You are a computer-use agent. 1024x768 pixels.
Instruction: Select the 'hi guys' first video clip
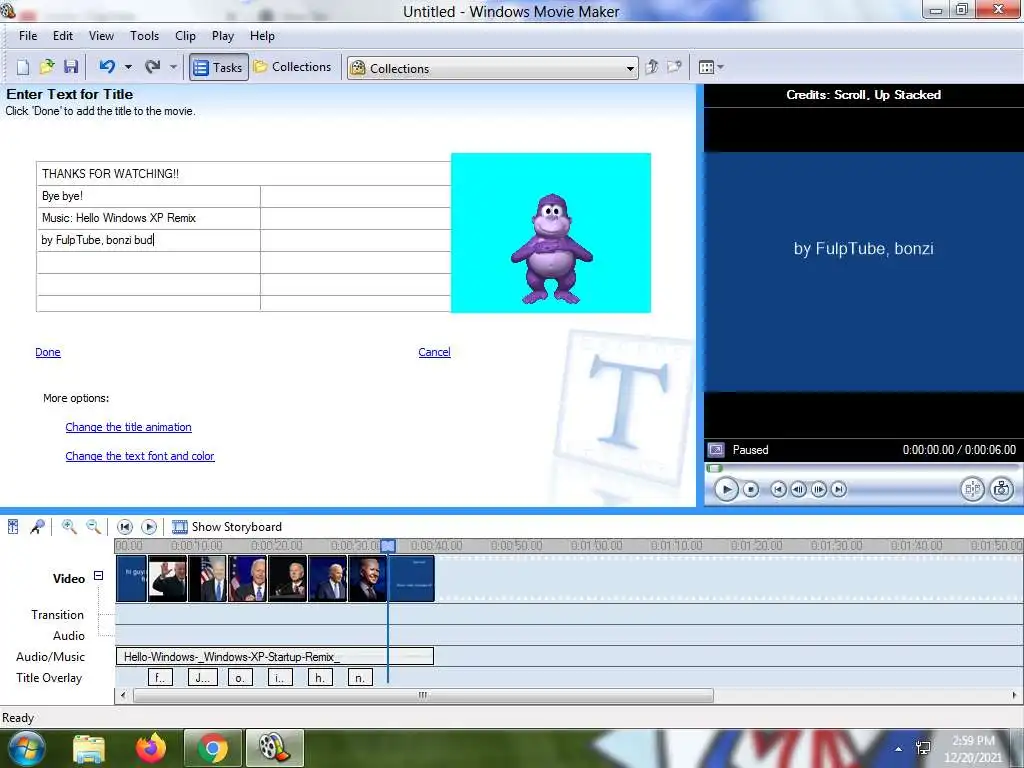click(x=131, y=578)
